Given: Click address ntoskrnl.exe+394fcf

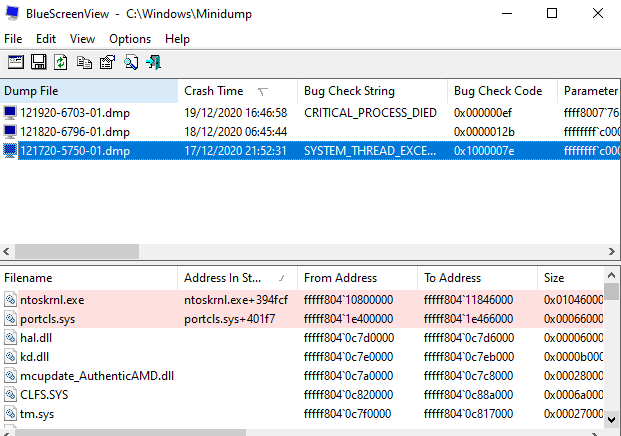Looking at the screenshot, I should pos(236,300).
